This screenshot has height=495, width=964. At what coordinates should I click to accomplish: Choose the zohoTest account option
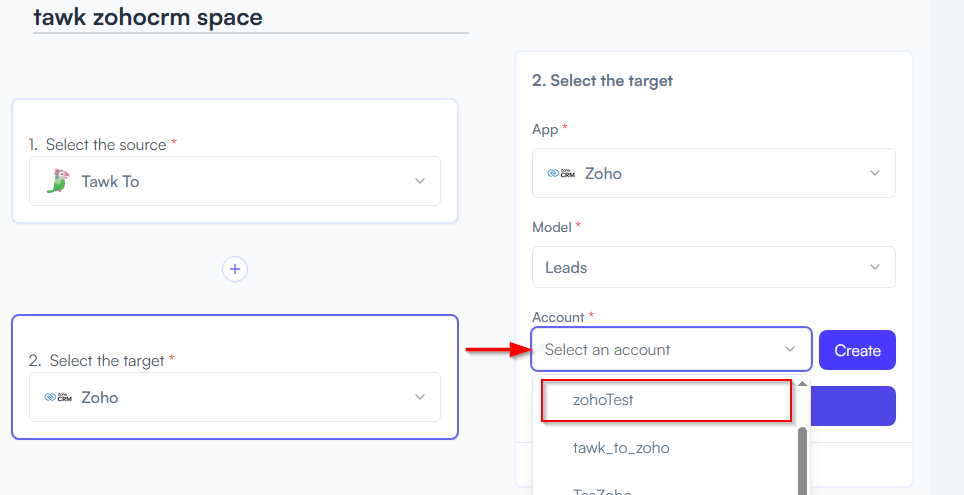pyautogui.click(x=666, y=400)
